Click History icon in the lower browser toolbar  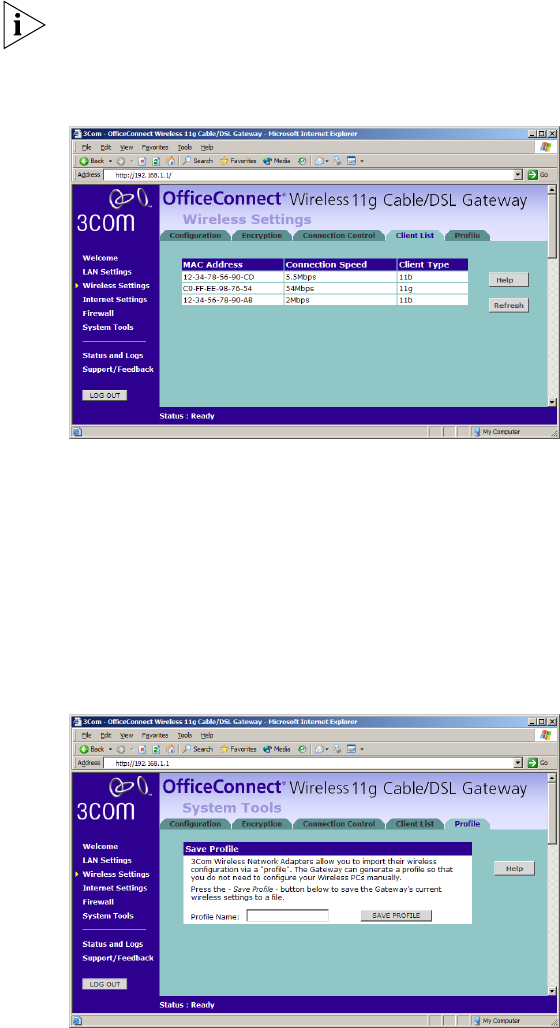click(x=302, y=749)
